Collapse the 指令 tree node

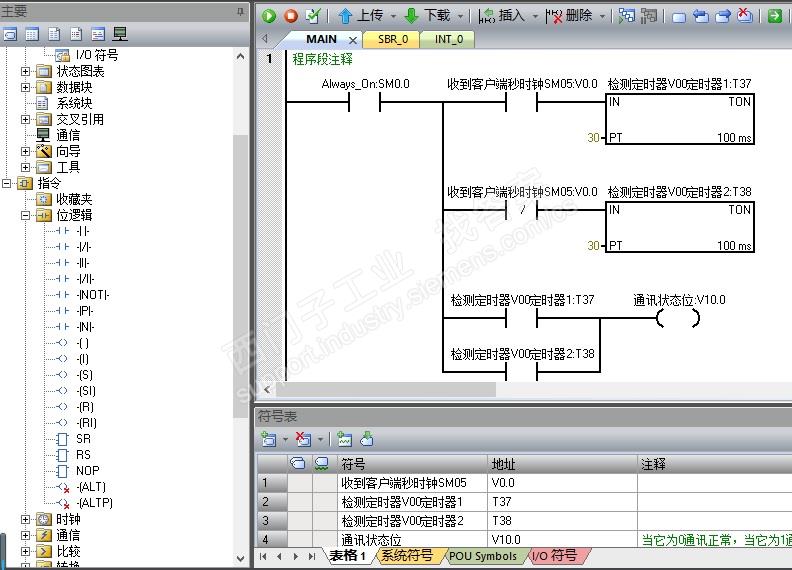click(7, 183)
